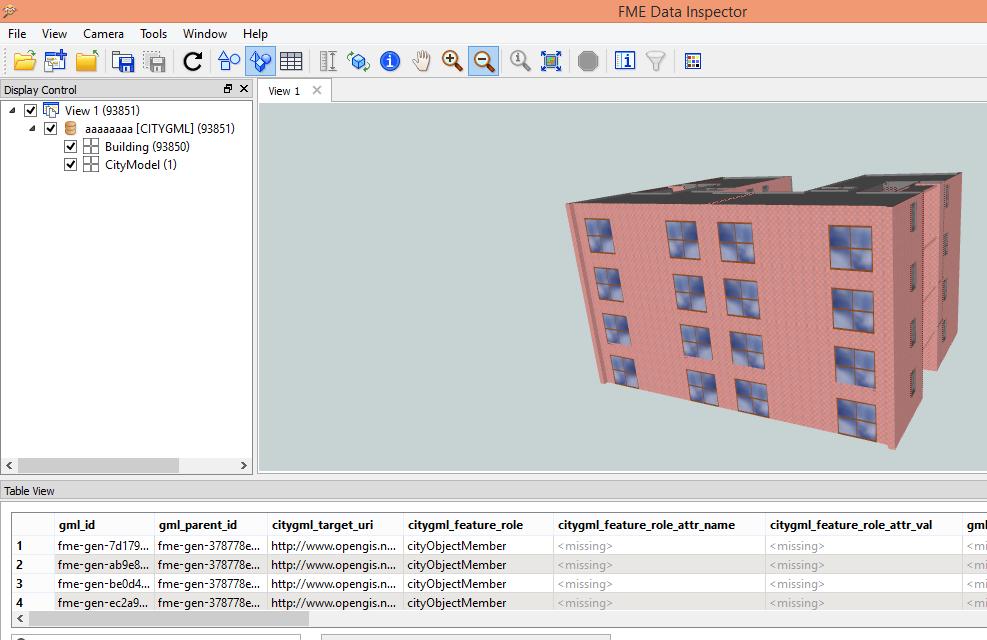Collapse the View 1 tree node
This screenshot has width=987, height=640.
pyautogui.click(x=12, y=110)
